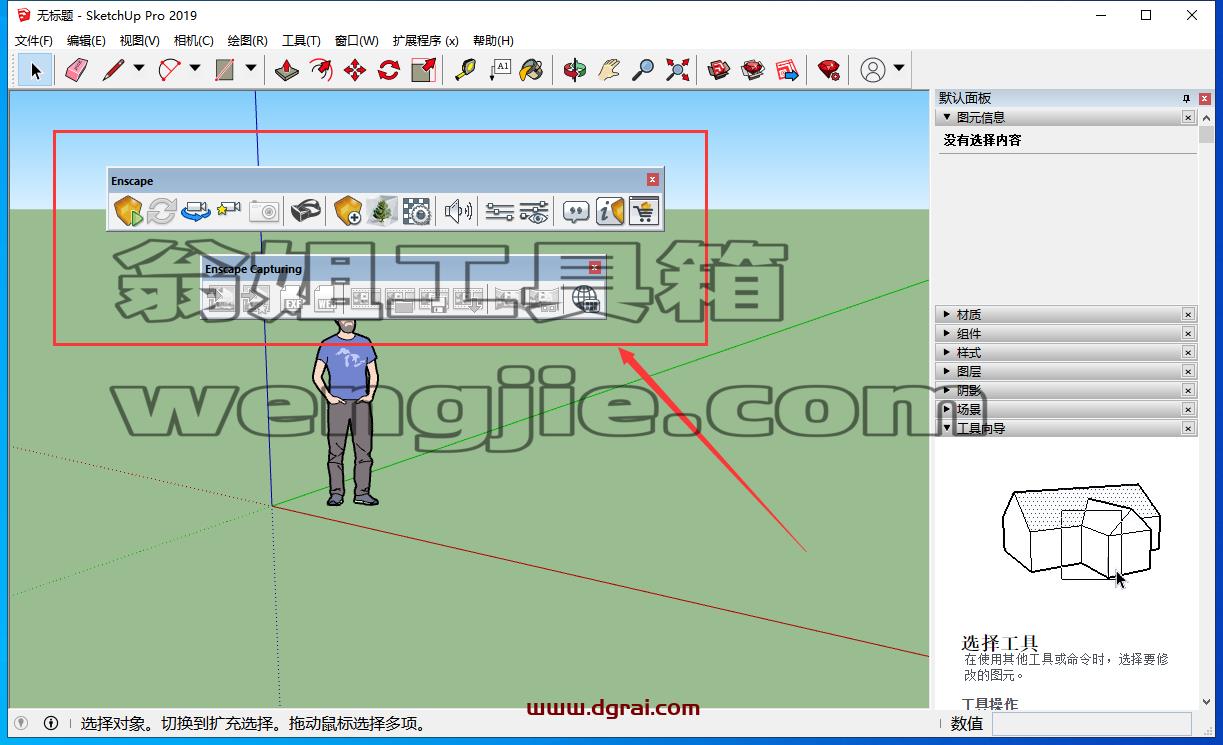Choose the Offset tool
The image size is (1223, 745).
[x=321, y=70]
